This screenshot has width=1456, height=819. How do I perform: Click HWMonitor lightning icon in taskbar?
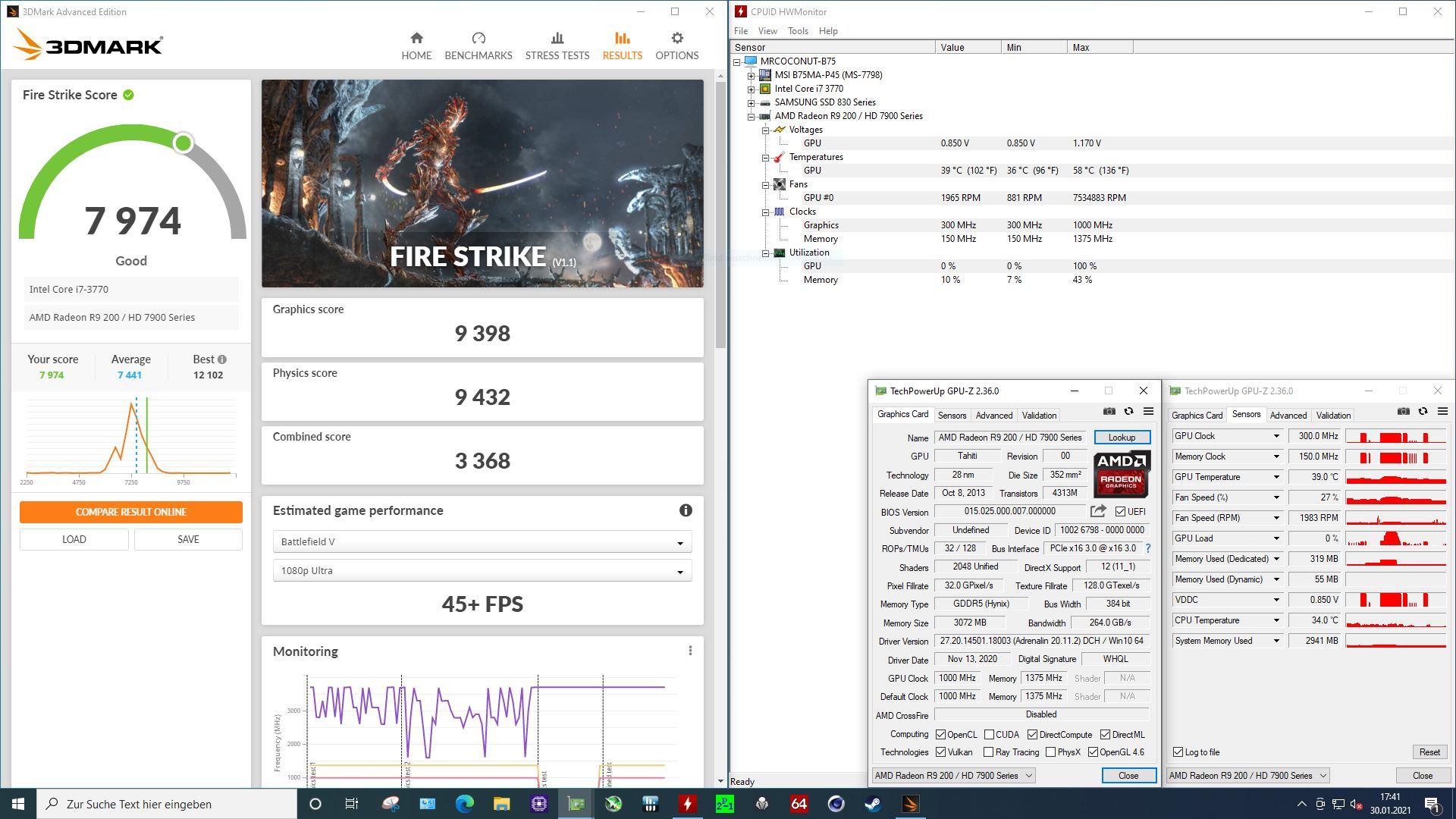click(x=687, y=804)
